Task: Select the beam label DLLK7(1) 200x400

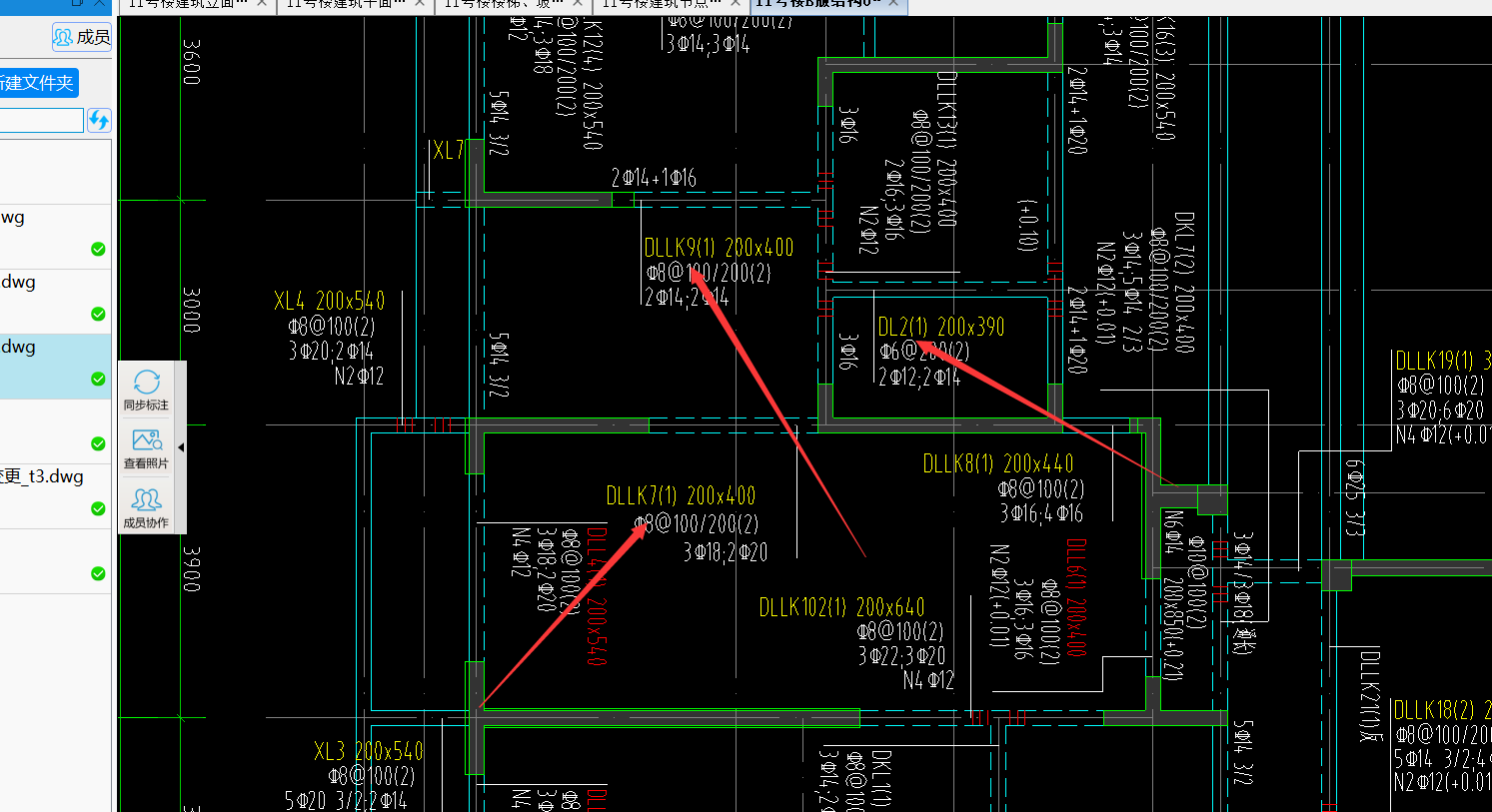Action: 681,495
